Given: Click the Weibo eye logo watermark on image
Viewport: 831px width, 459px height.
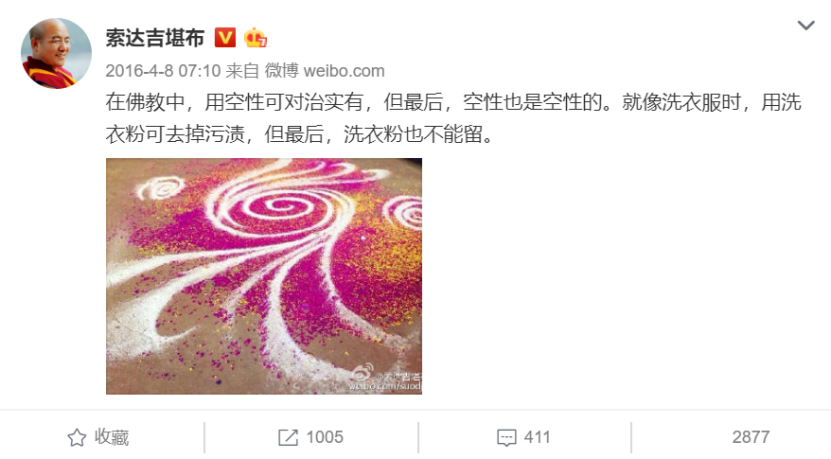Looking at the screenshot, I should coord(363,372).
